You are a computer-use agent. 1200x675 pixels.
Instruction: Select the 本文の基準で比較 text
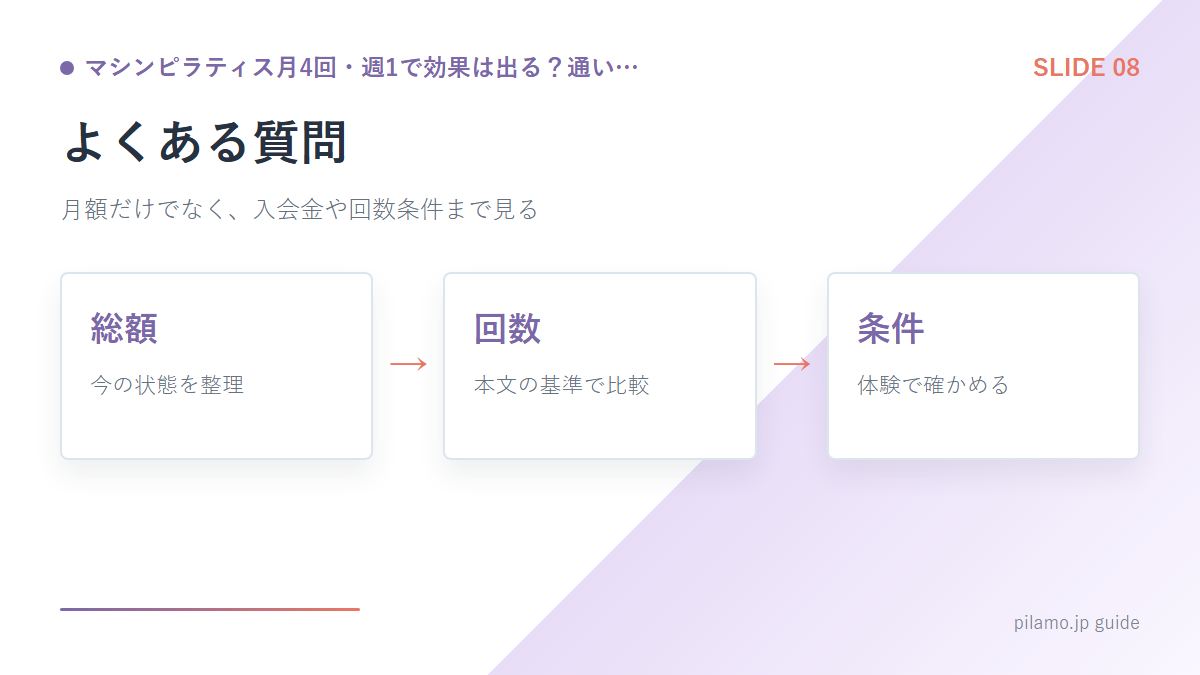pyautogui.click(x=562, y=385)
